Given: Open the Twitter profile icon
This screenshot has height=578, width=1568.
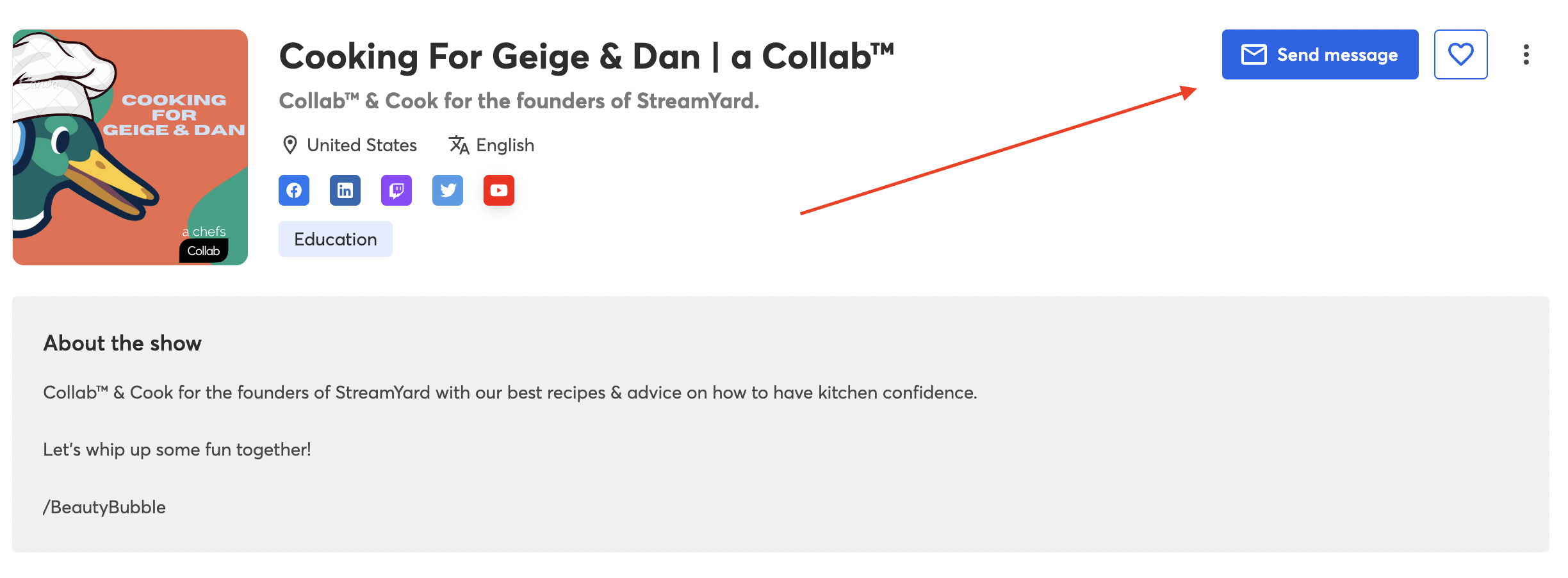Looking at the screenshot, I should (448, 190).
